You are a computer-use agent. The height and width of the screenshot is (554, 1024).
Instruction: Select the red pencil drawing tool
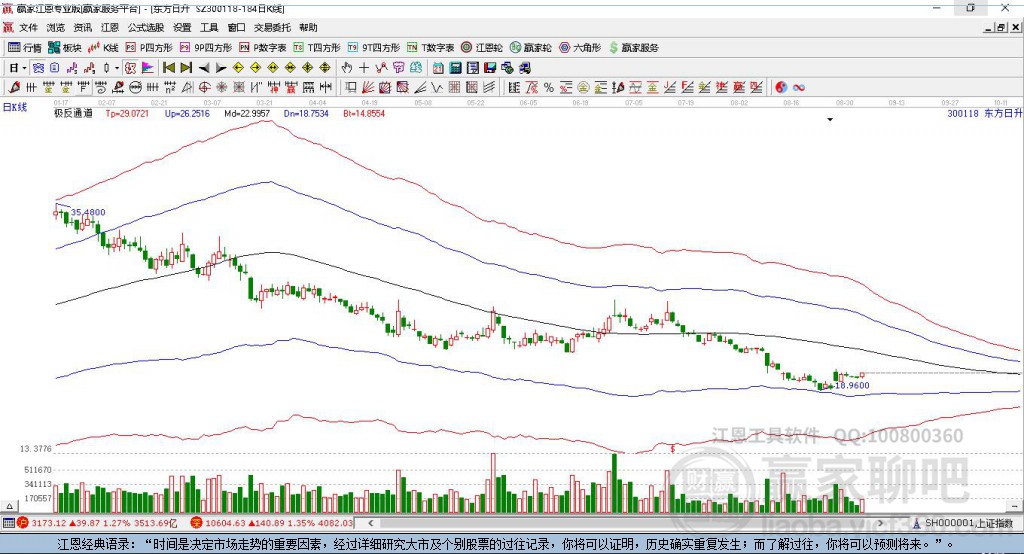coord(14,87)
